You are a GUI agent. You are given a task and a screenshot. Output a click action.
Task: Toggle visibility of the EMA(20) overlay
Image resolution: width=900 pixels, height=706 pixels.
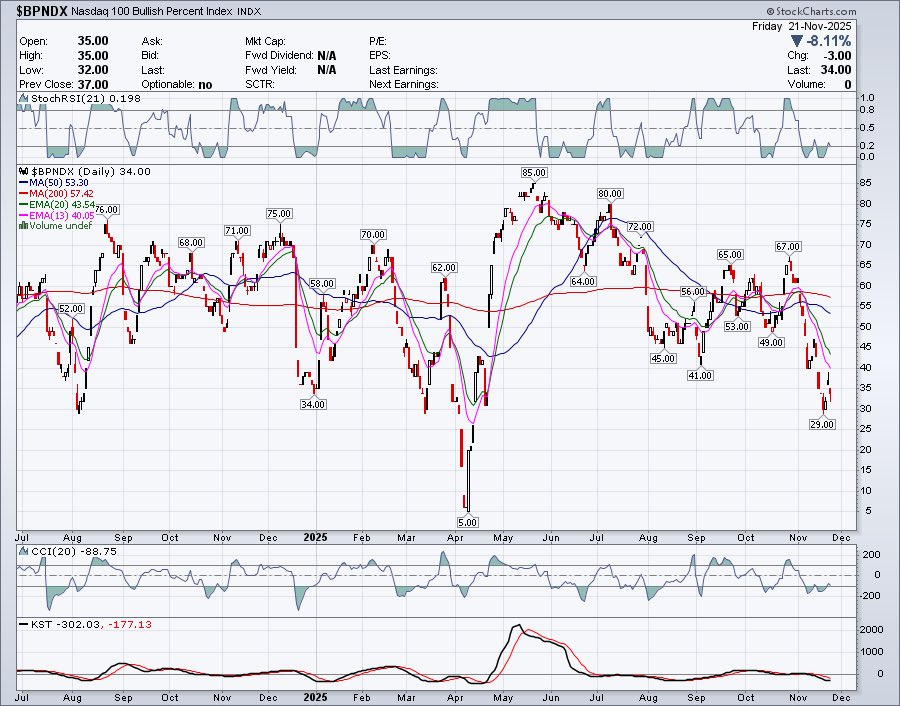pyautogui.click(x=24, y=204)
